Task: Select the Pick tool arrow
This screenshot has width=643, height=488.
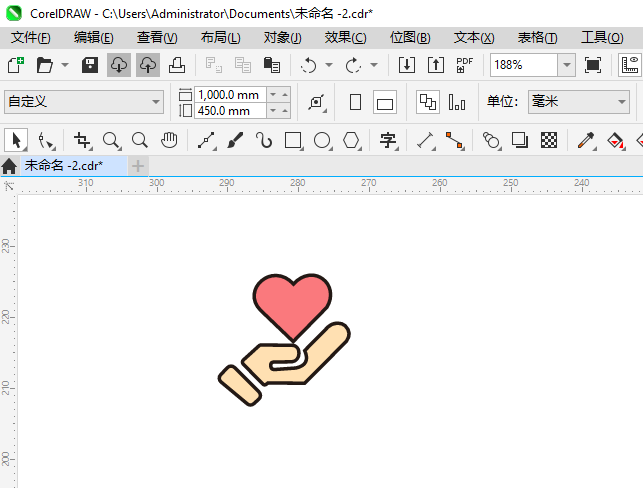Action: tap(16, 140)
